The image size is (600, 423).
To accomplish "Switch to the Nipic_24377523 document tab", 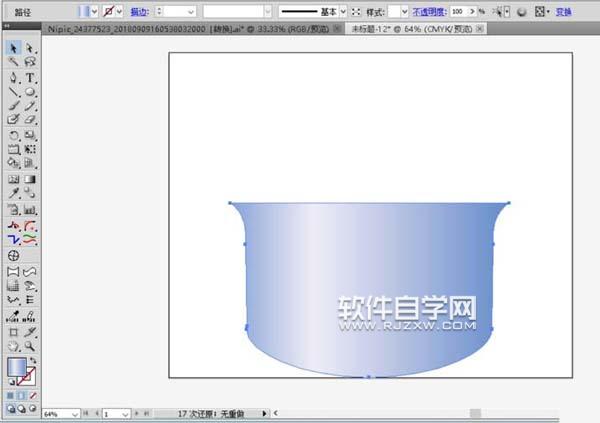I will tap(188, 29).
